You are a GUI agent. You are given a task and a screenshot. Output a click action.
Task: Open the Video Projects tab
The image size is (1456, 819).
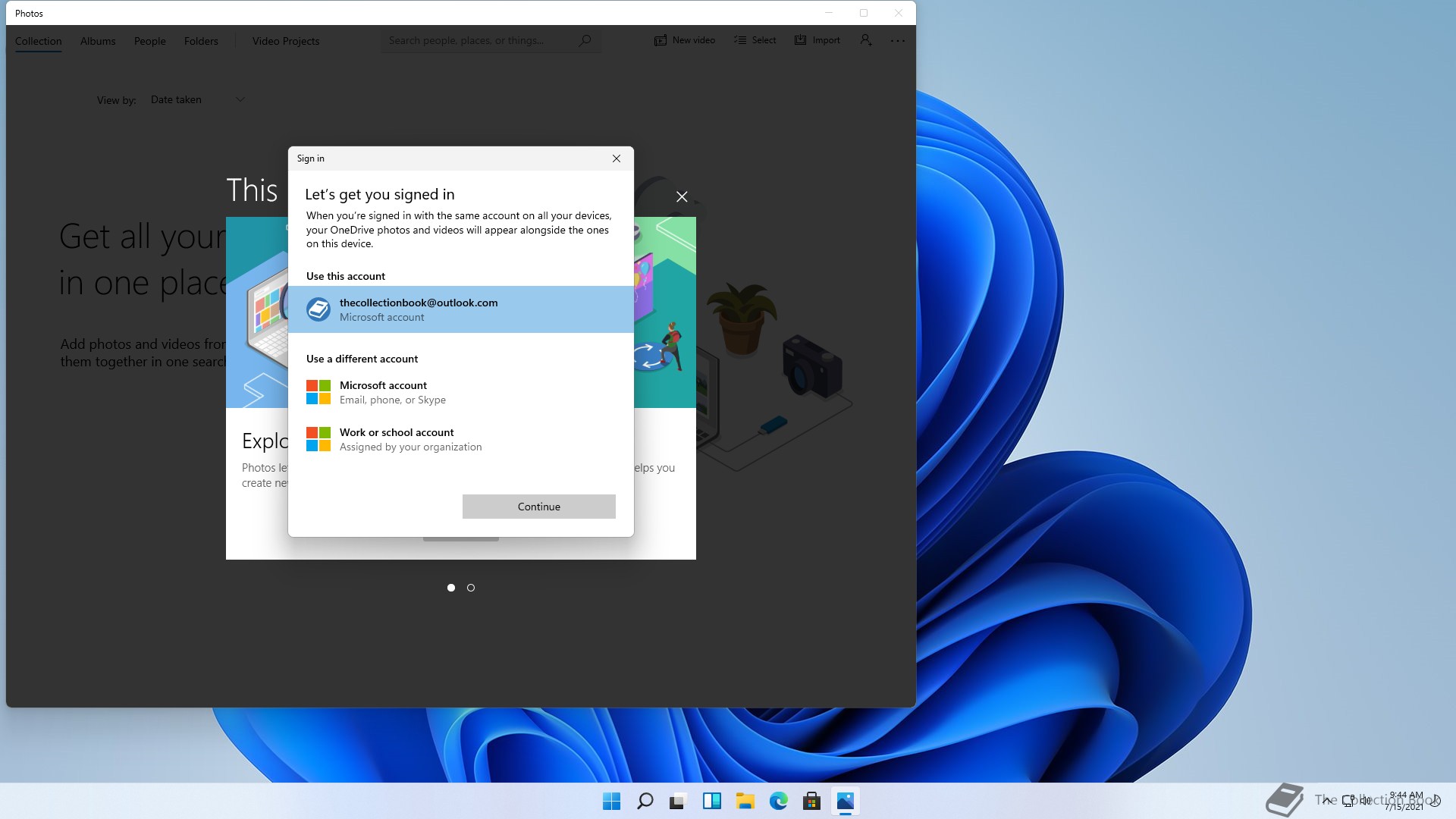pyautogui.click(x=286, y=41)
